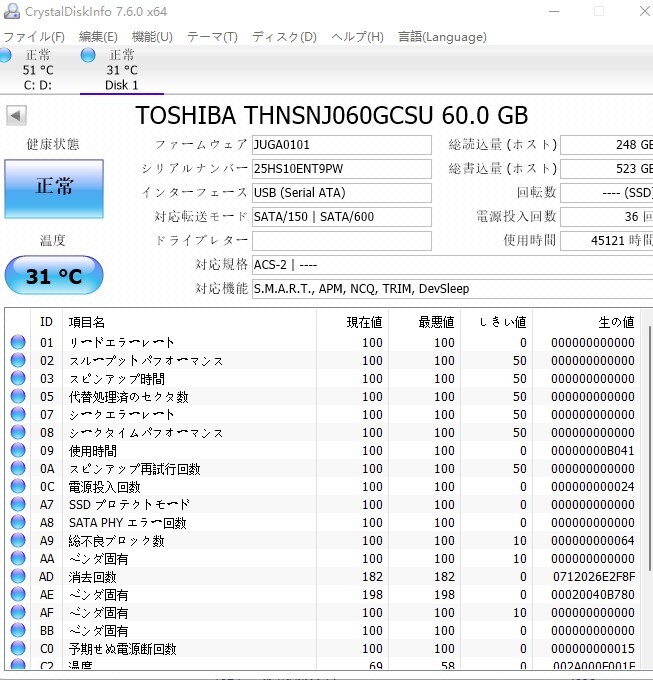Select raw value 000000000015 in row C0

click(x=593, y=649)
